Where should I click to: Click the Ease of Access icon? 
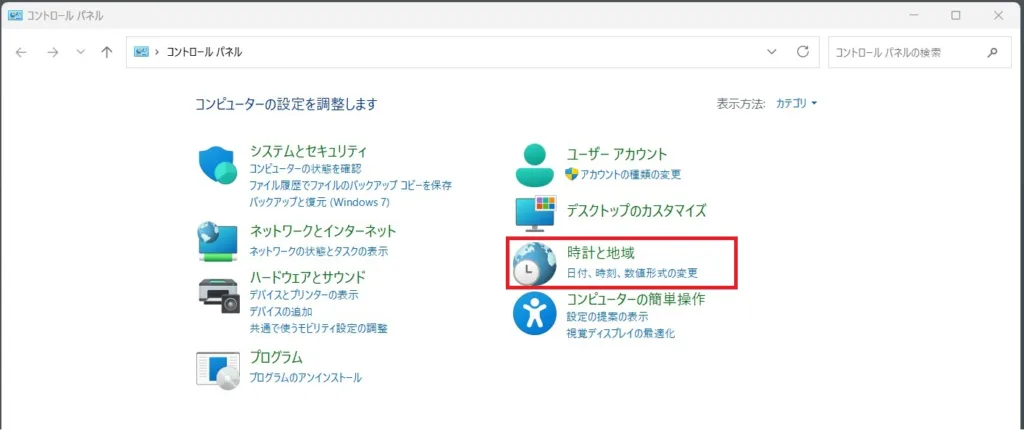(x=534, y=314)
